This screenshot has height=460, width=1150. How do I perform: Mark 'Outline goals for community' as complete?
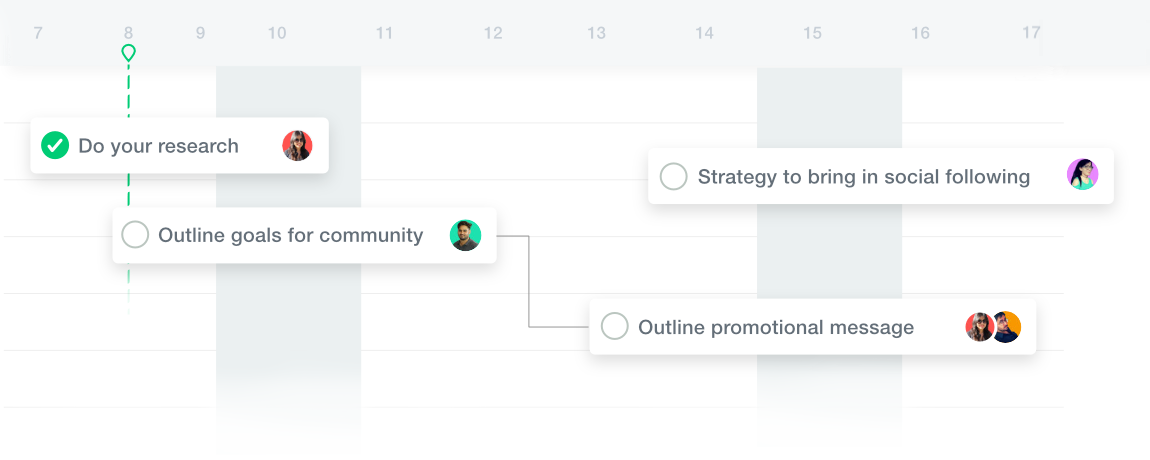(135, 235)
